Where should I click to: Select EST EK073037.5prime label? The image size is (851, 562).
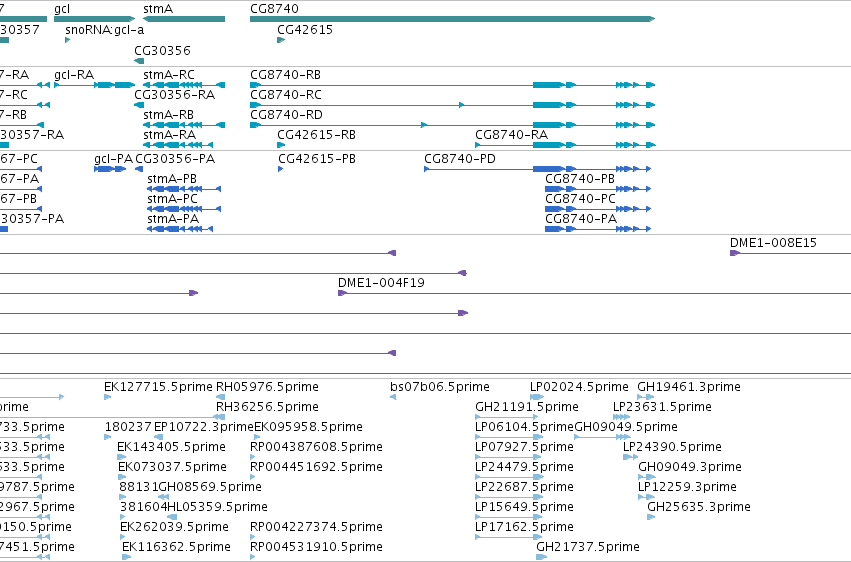(x=172, y=467)
